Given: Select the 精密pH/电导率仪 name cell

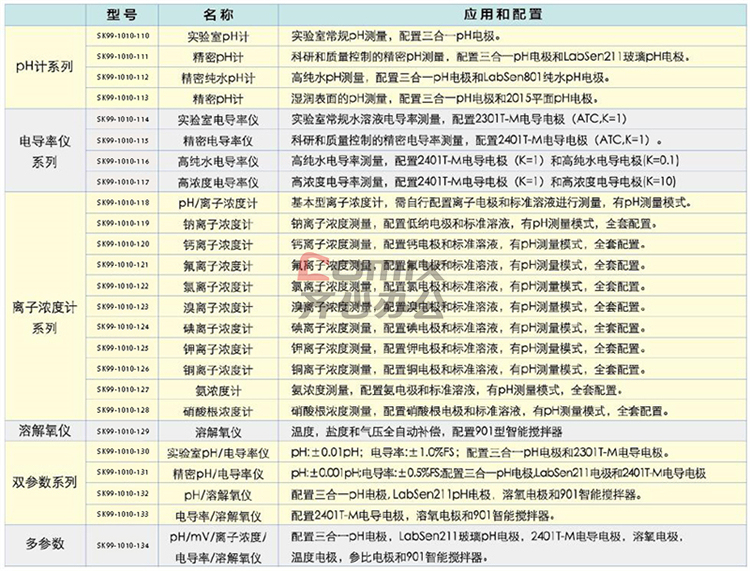Looking at the screenshot, I should [x=218, y=473].
